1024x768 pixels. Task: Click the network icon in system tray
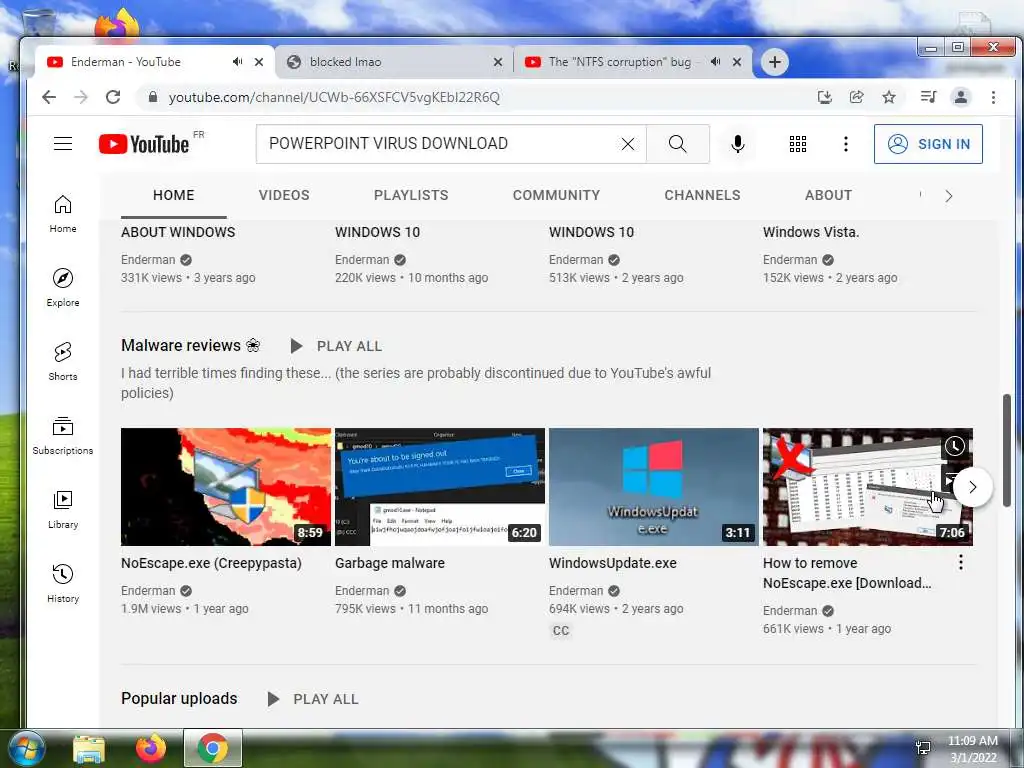click(923, 748)
